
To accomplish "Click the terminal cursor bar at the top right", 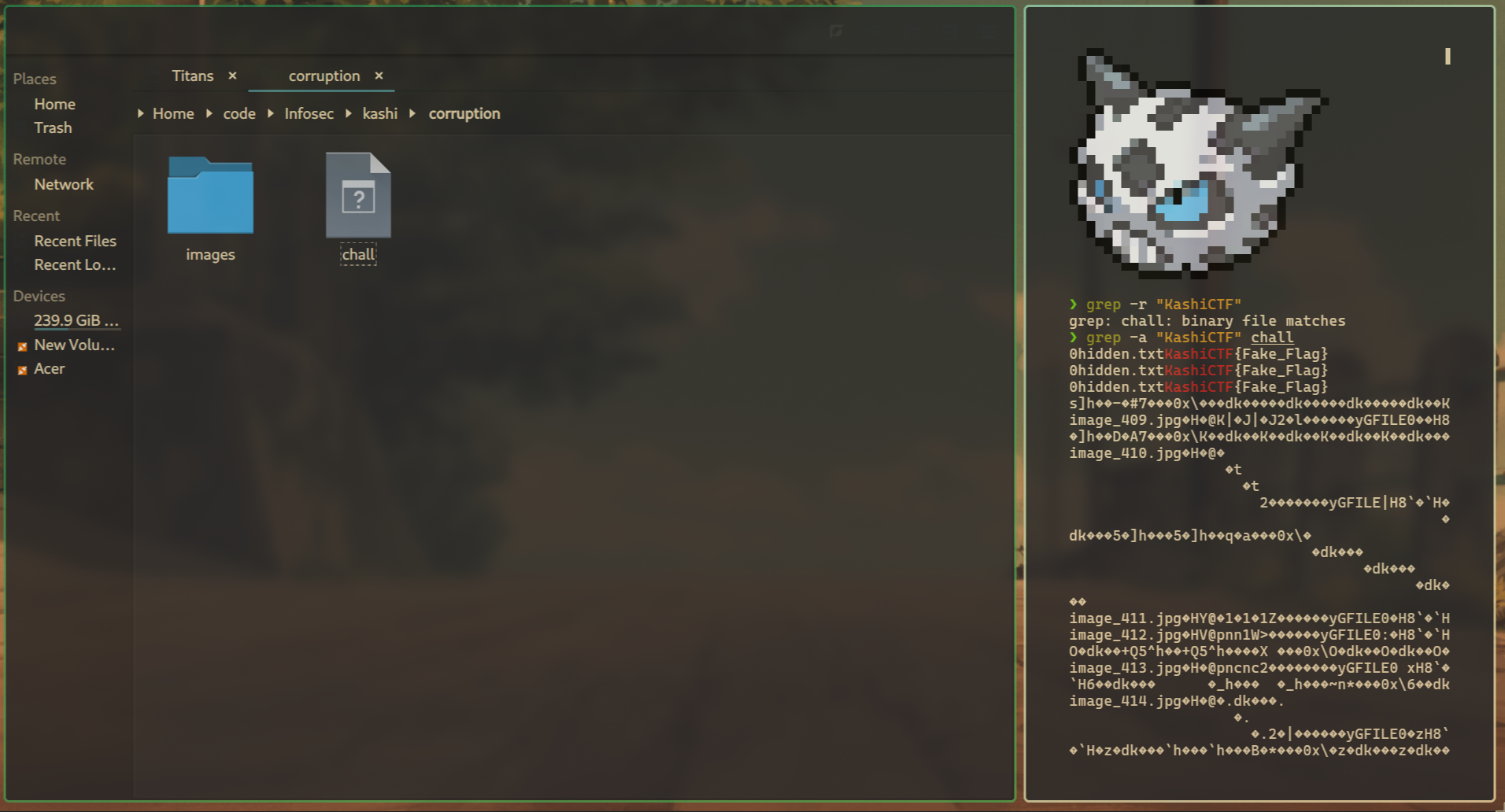I will click(1448, 56).
